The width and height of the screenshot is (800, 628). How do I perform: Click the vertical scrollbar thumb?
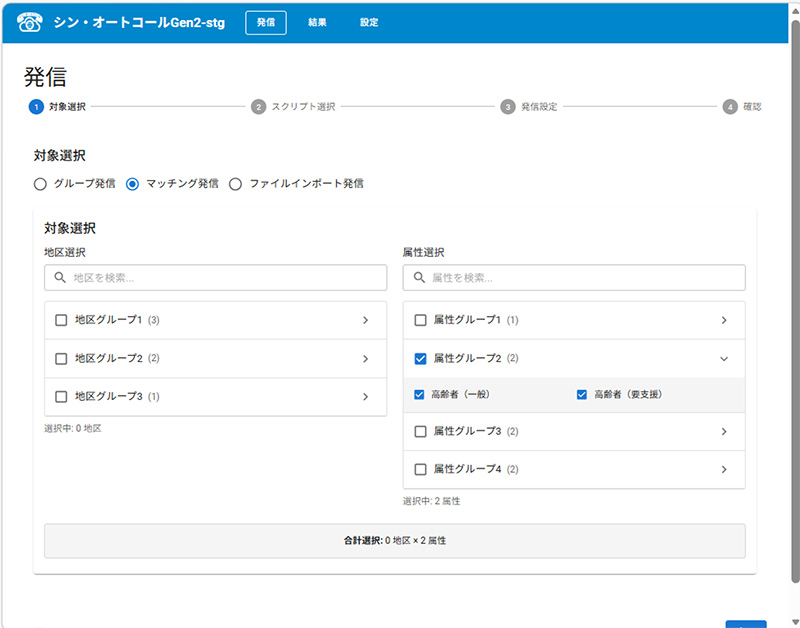(x=795, y=301)
